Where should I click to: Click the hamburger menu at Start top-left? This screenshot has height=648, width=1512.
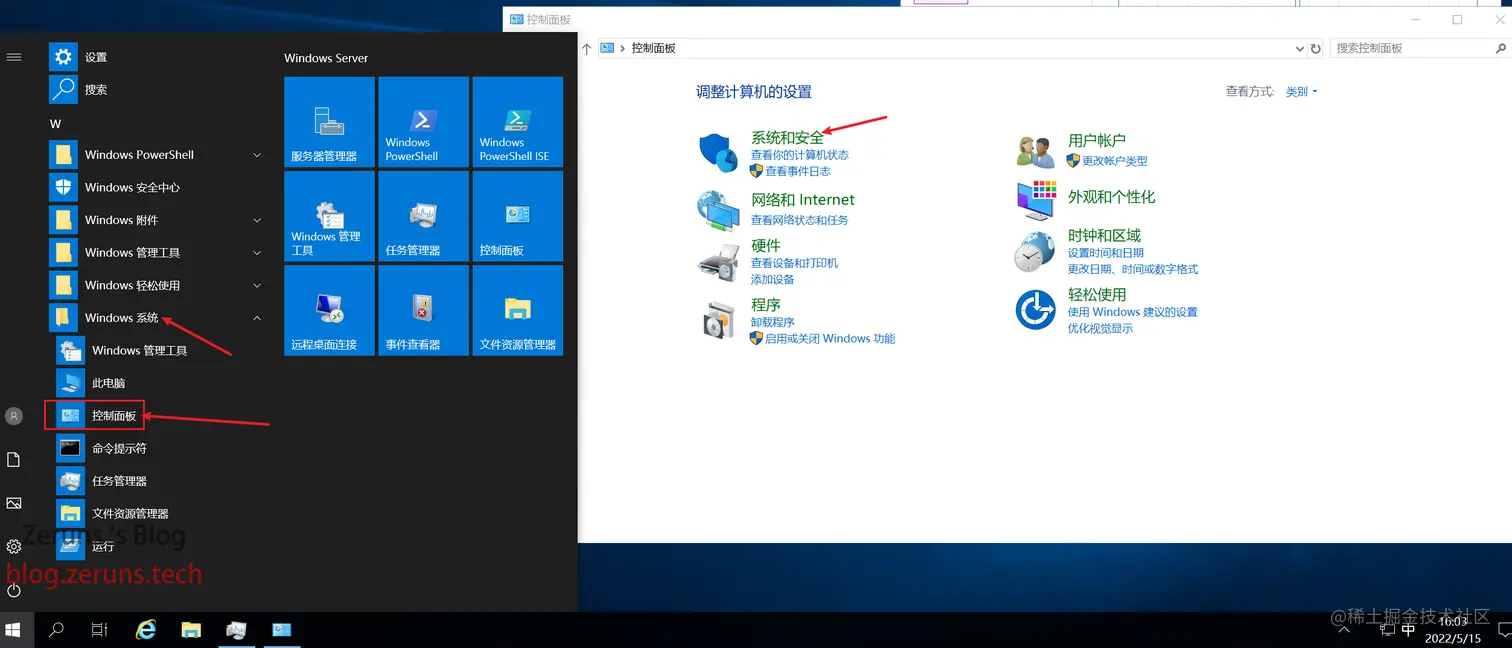[14, 57]
